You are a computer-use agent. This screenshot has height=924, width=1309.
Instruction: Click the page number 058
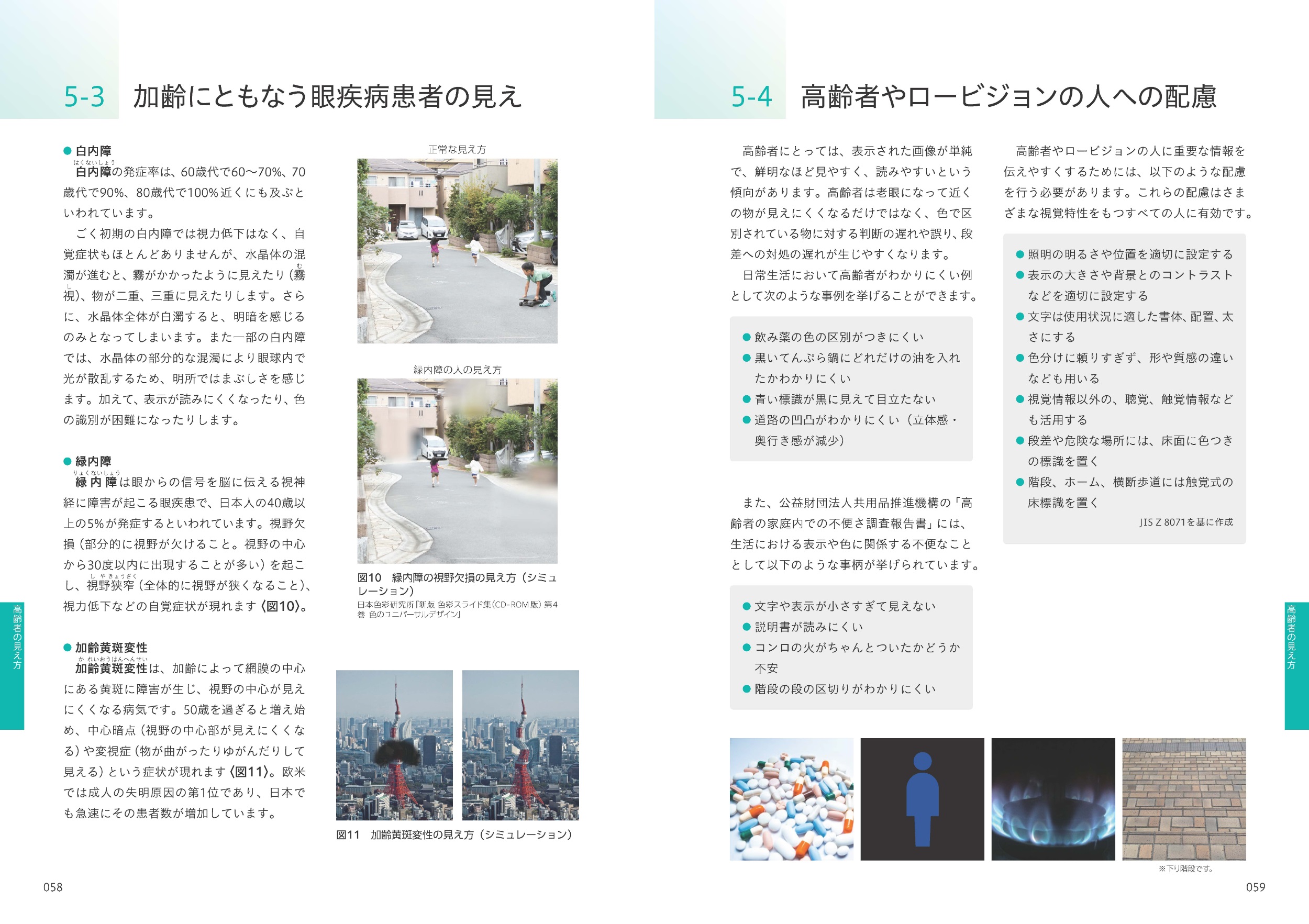tap(53, 887)
